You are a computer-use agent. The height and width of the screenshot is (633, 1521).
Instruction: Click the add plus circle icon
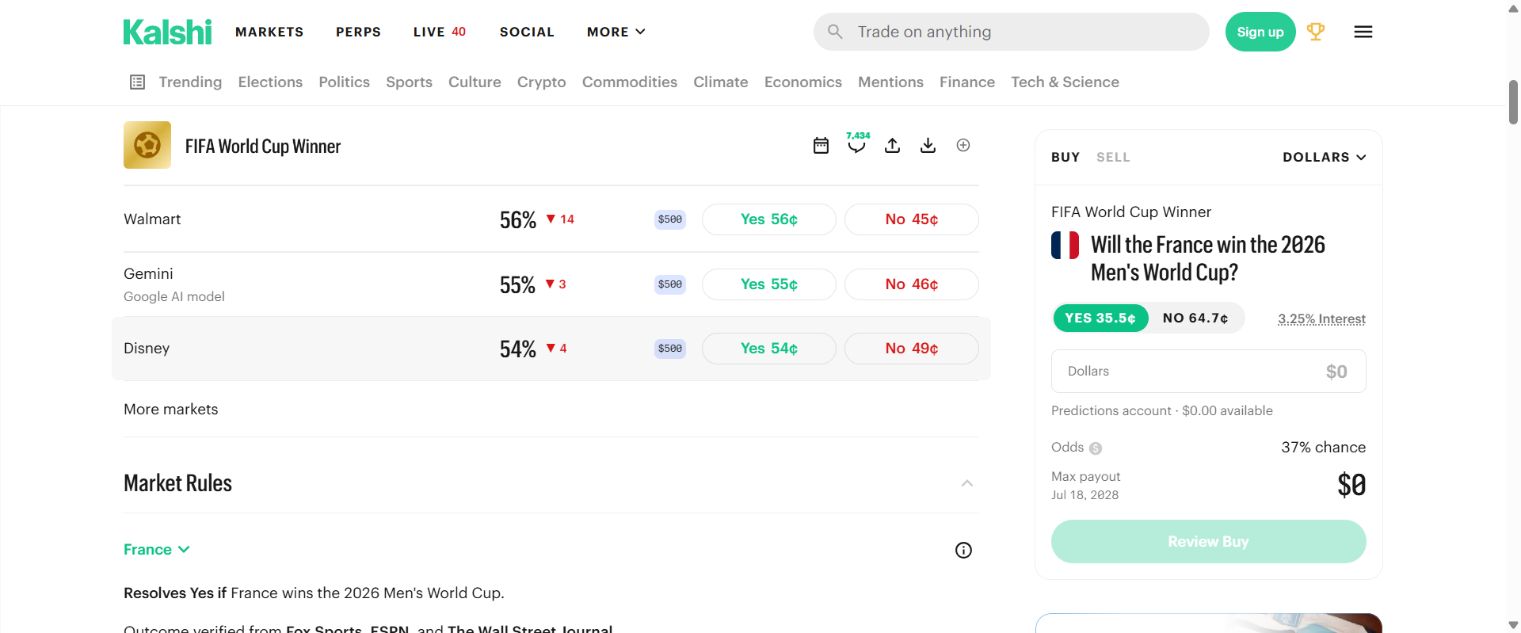point(963,145)
